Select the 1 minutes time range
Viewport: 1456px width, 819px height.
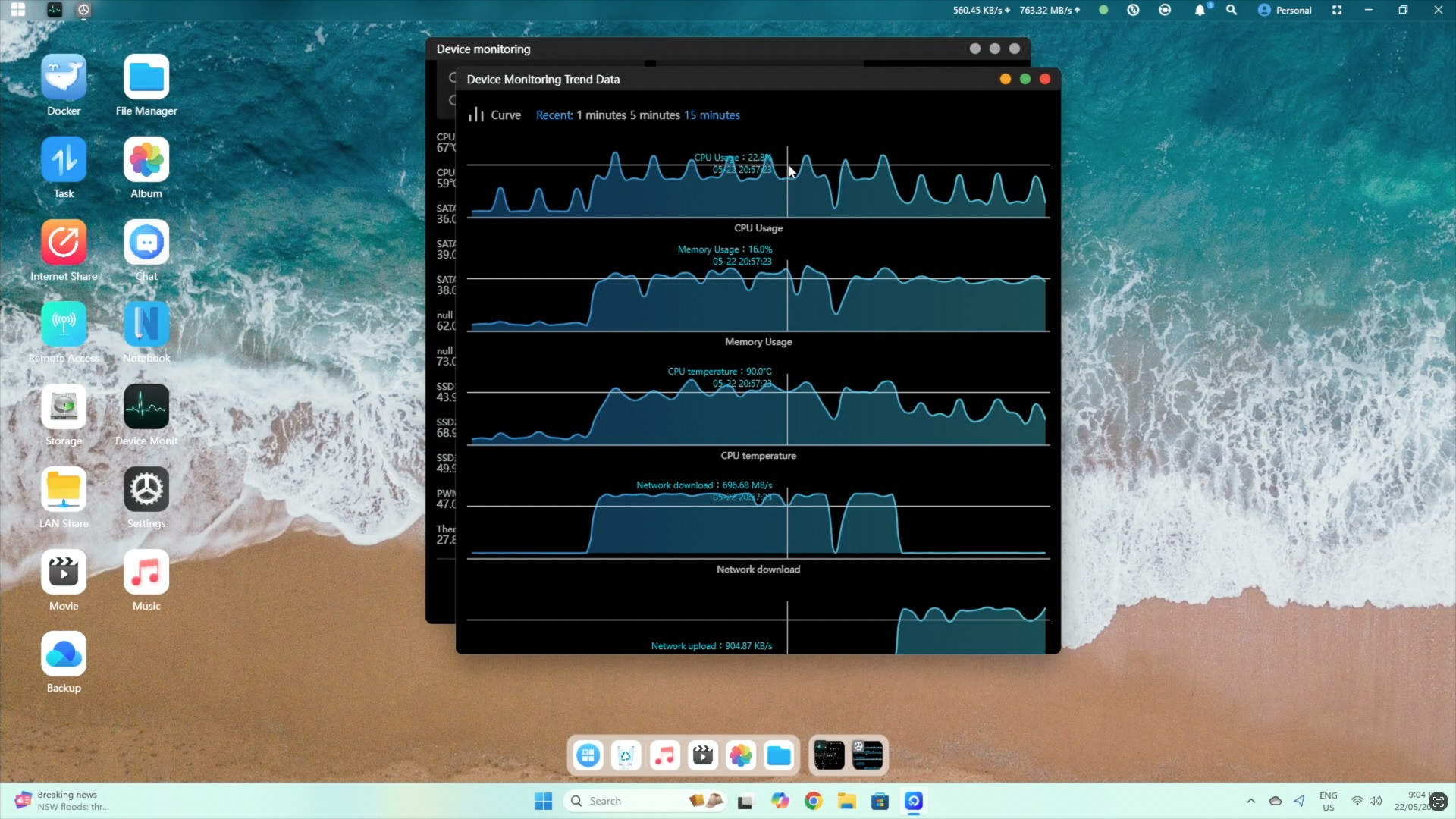point(601,115)
